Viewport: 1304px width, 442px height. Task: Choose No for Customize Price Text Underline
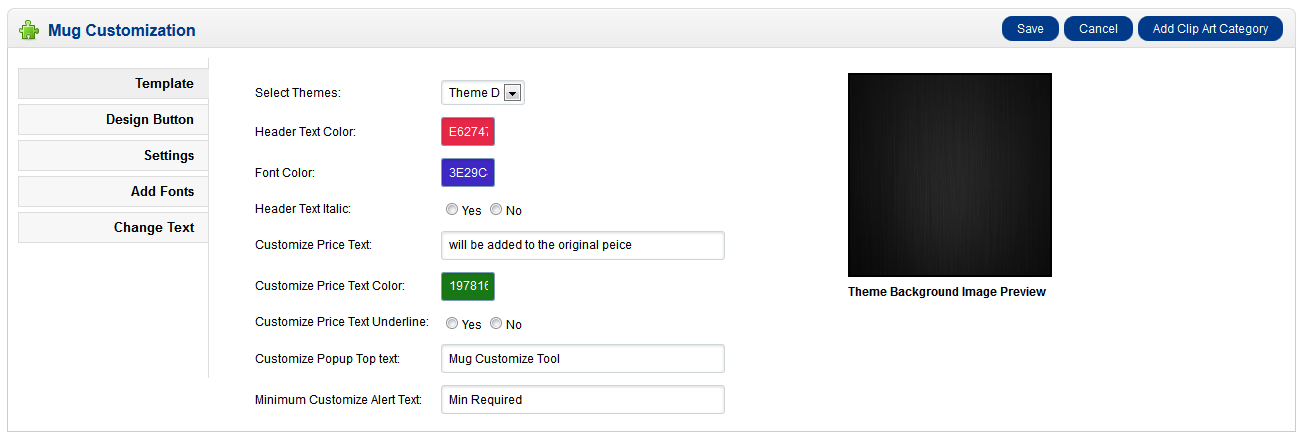pyautogui.click(x=496, y=324)
